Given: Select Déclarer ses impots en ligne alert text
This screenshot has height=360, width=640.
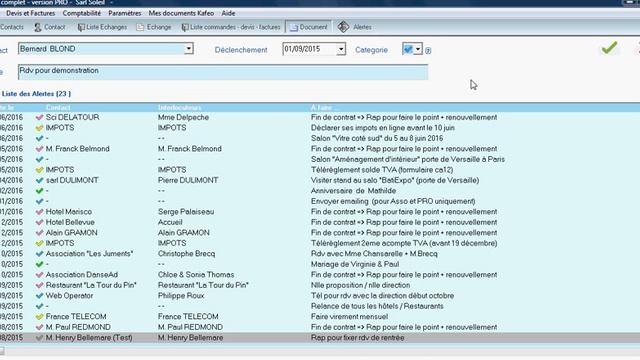Looking at the screenshot, I should tap(383, 128).
